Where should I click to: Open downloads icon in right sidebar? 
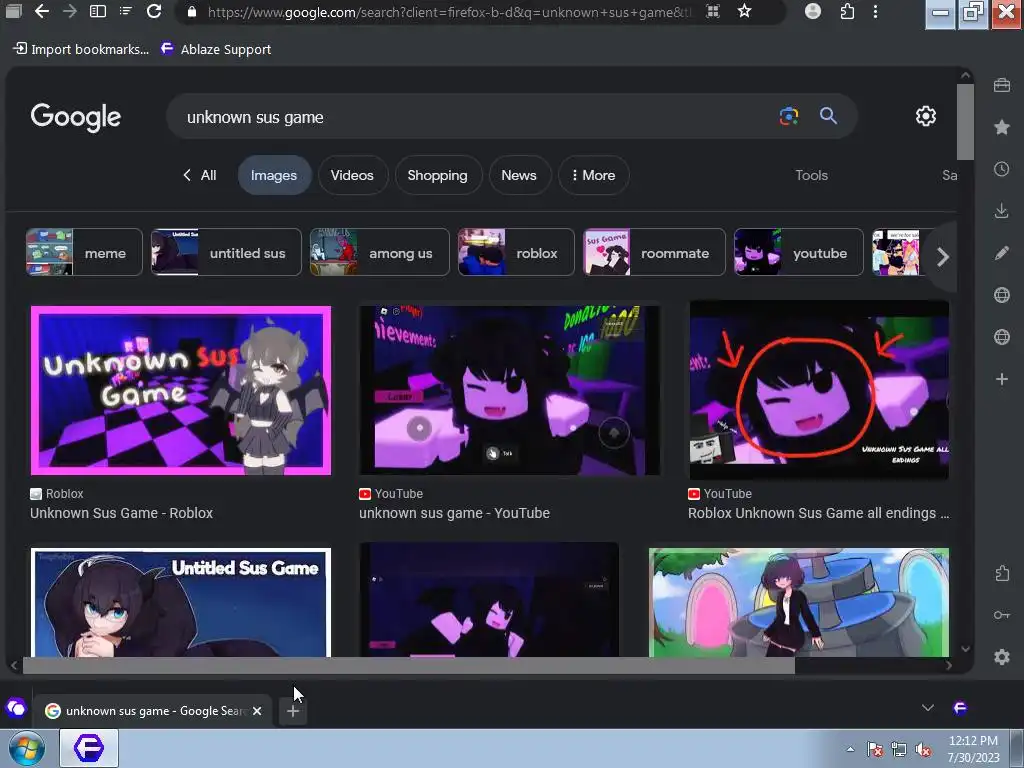(x=1002, y=211)
